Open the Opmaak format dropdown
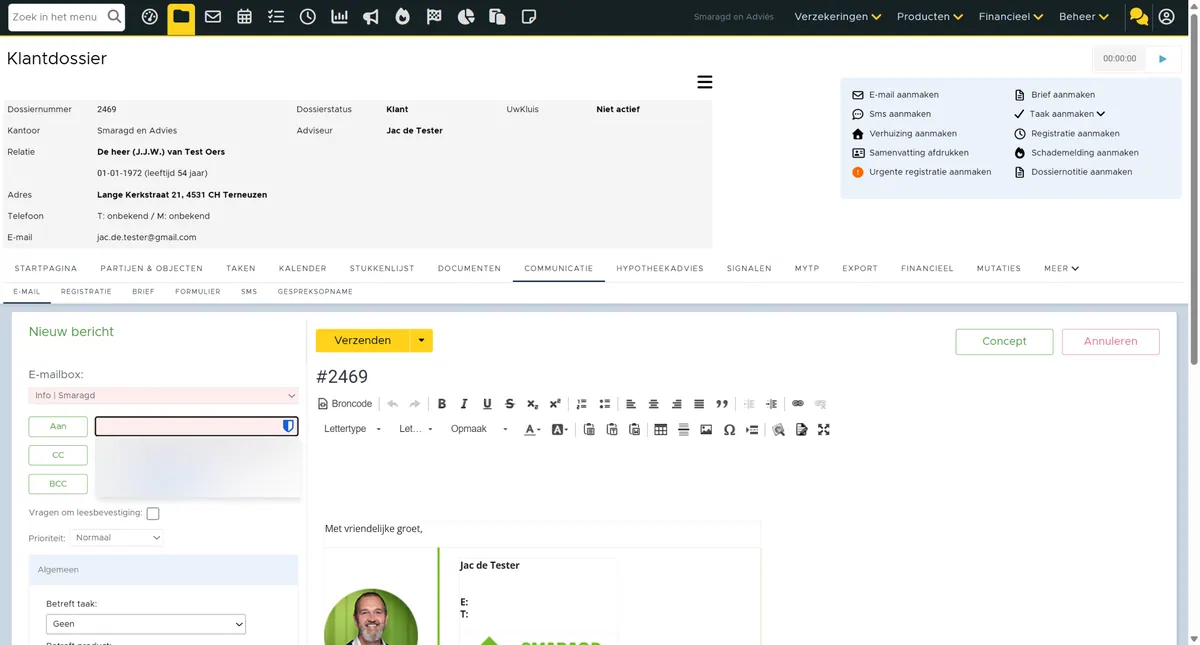Viewport: 1200px width, 645px height. (479, 430)
